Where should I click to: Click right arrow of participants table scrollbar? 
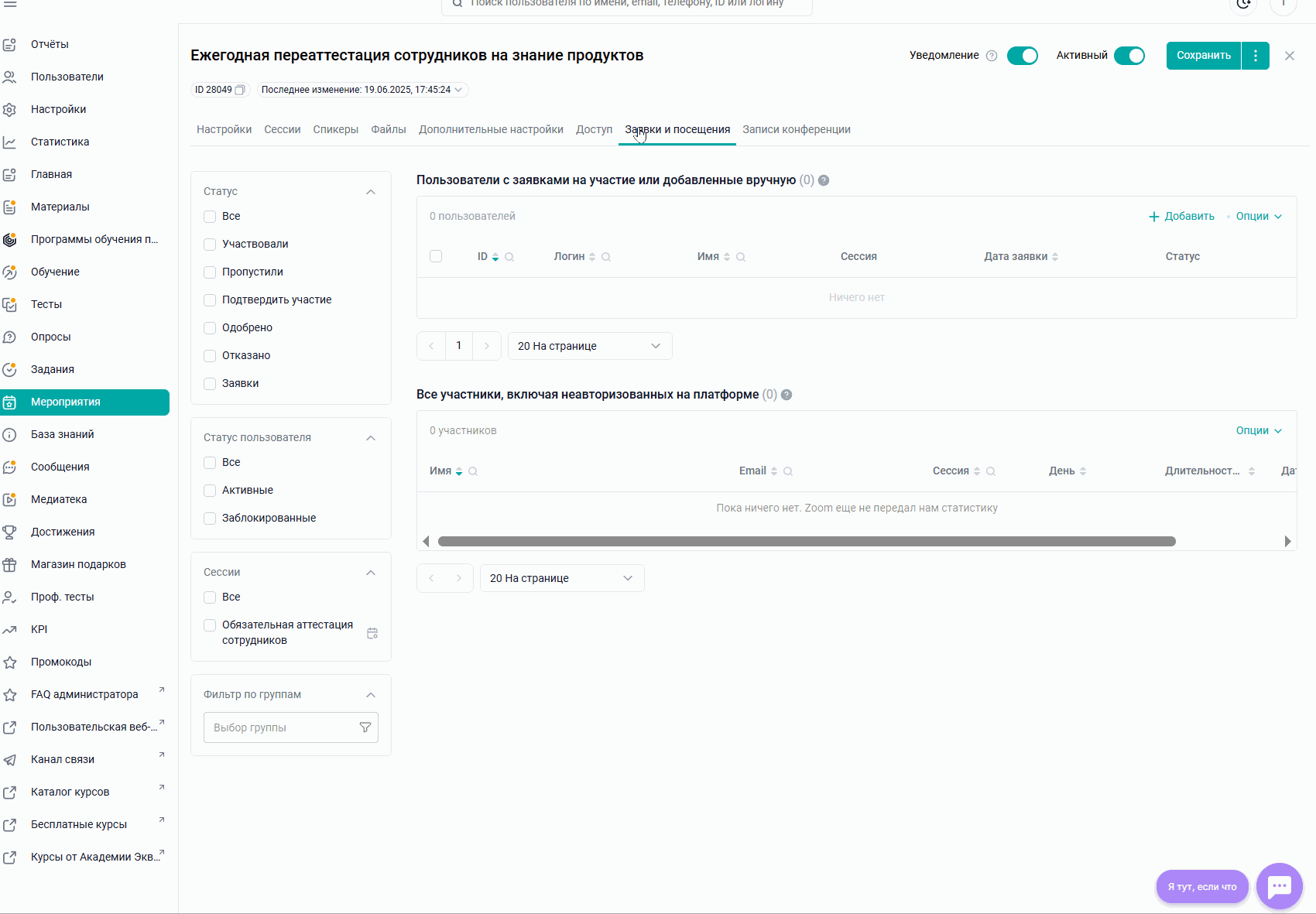[x=1287, y=542]
